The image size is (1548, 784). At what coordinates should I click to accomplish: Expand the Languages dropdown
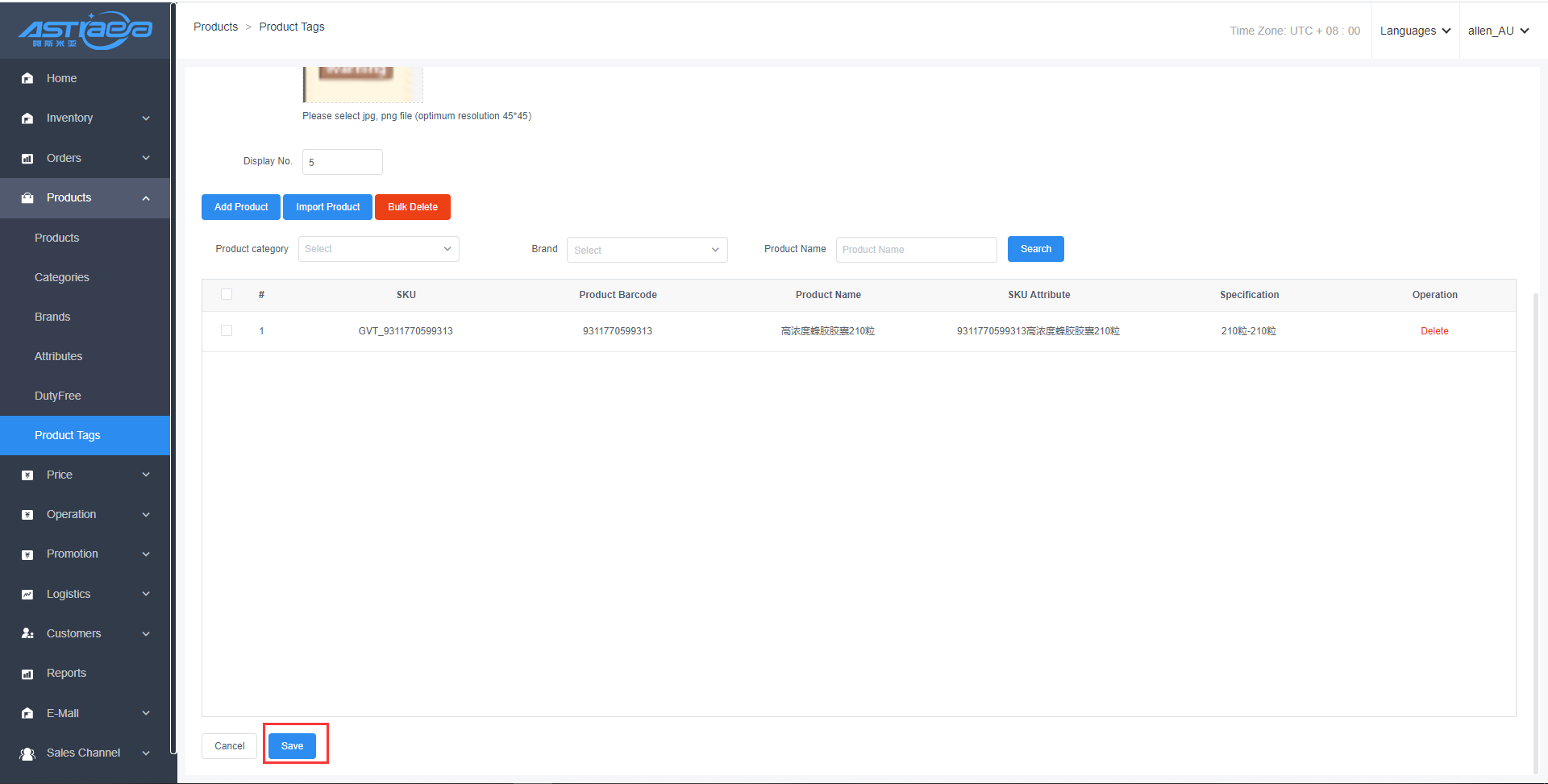(1415, 31)
